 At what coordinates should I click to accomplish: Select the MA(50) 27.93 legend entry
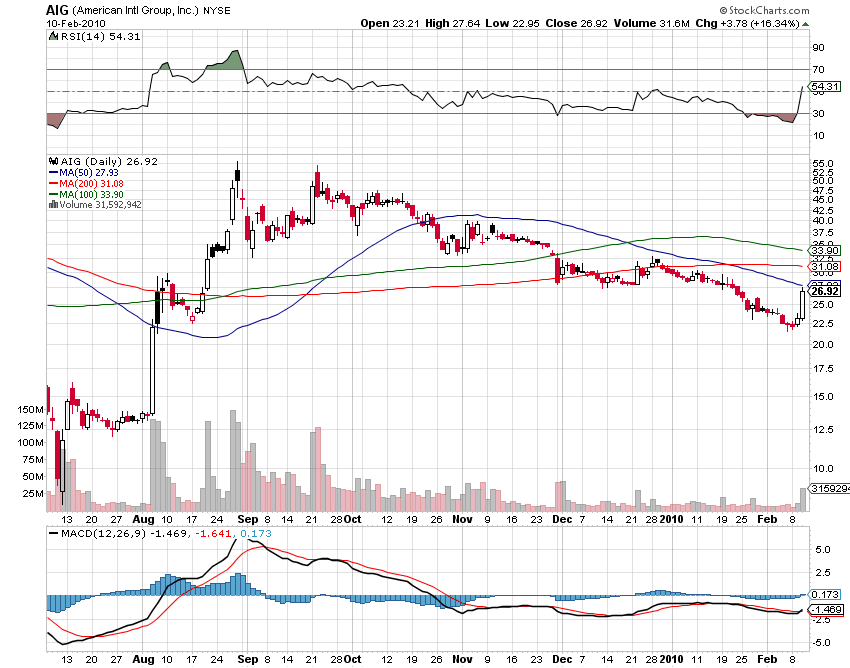(83, 172)
